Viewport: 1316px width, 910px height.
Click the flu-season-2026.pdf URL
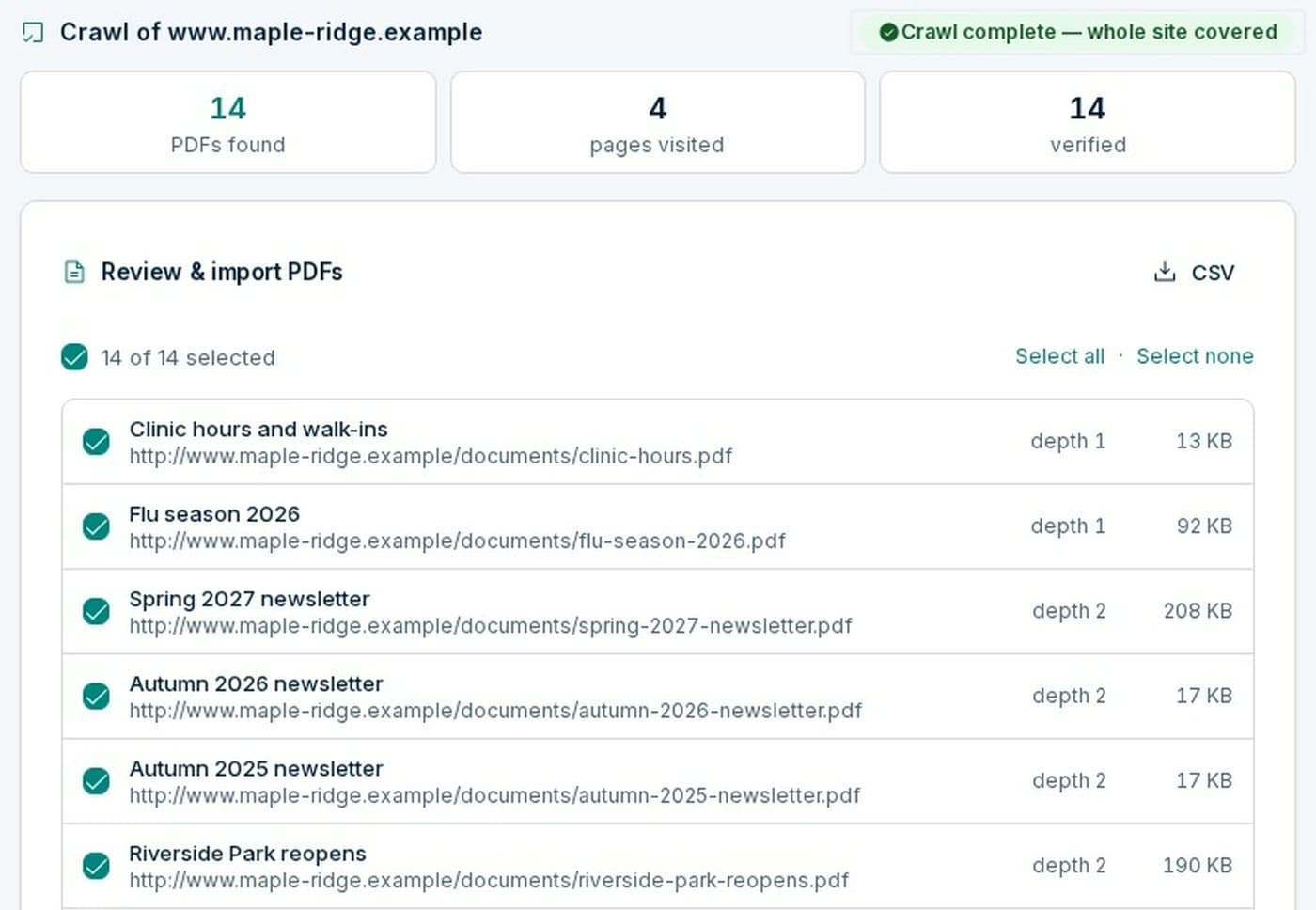[458, 541]
